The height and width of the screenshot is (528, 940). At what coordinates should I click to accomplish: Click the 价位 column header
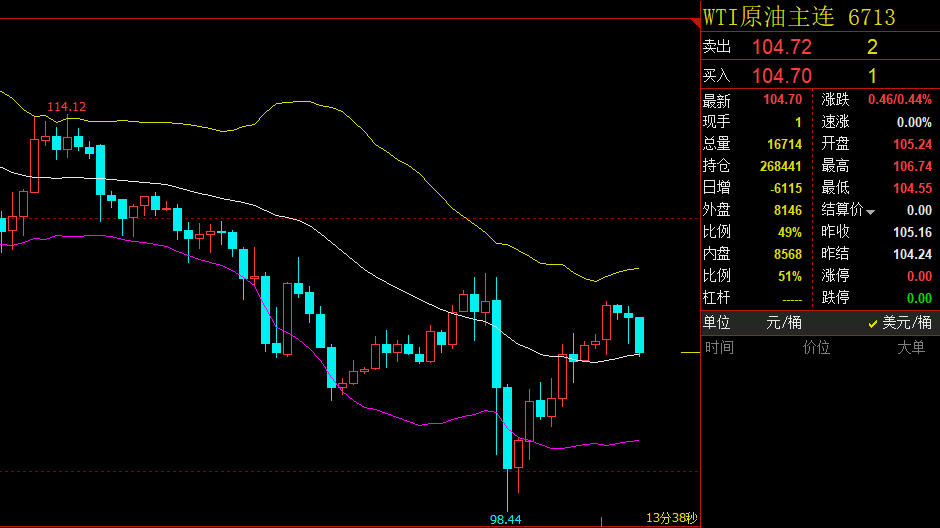click(817, 347)
